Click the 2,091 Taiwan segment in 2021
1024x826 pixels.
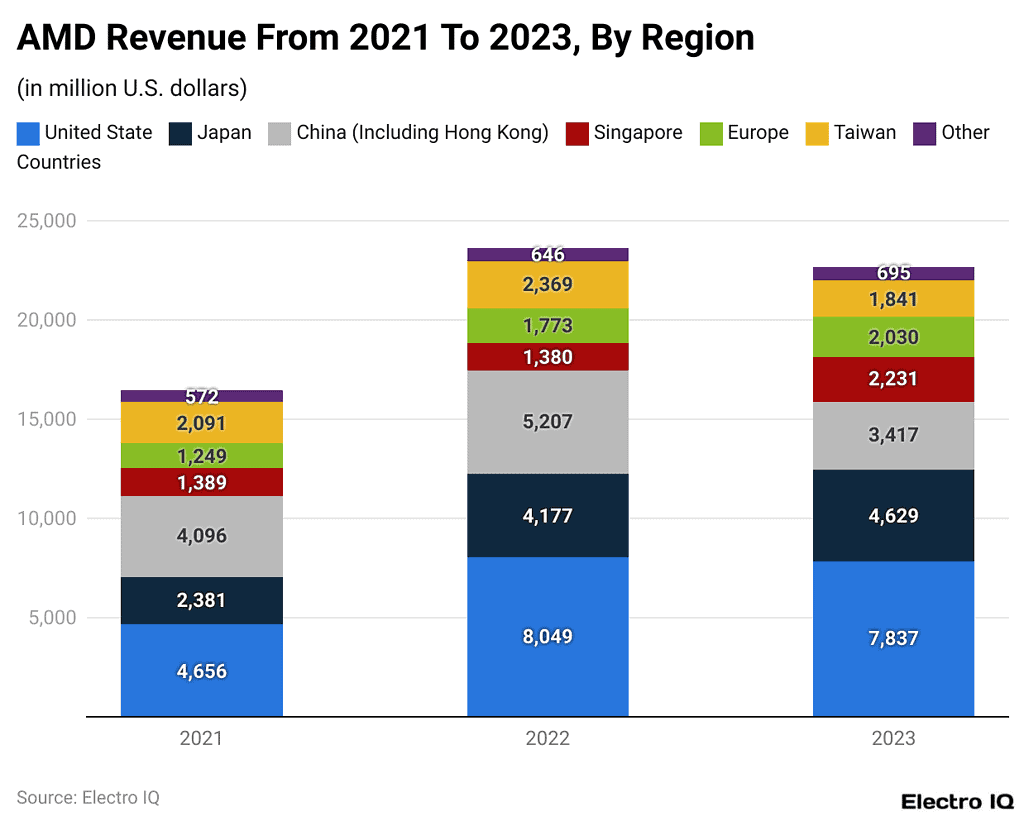[x=202, y=423]
